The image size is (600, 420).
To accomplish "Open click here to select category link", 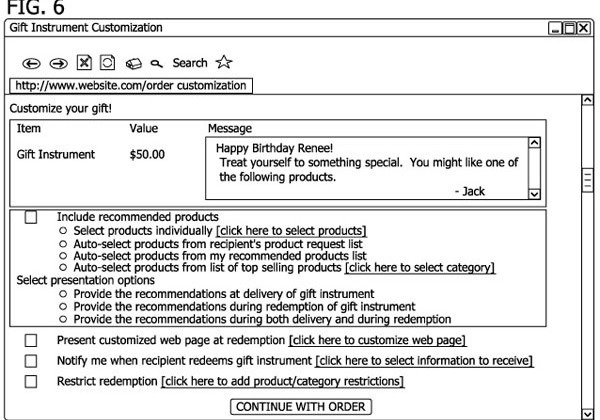I will (x=419, y=267).
